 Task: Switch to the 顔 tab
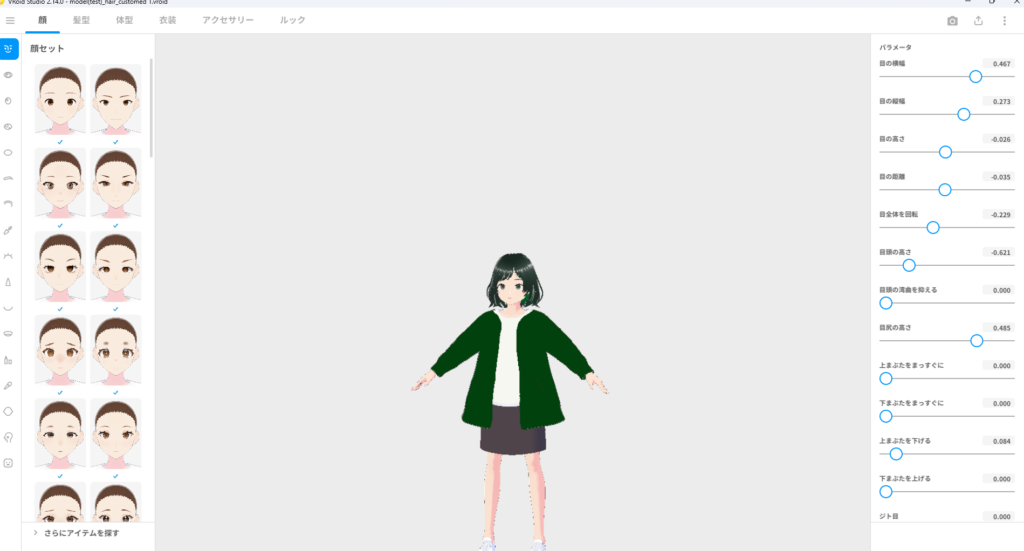[x=42, y=20]
